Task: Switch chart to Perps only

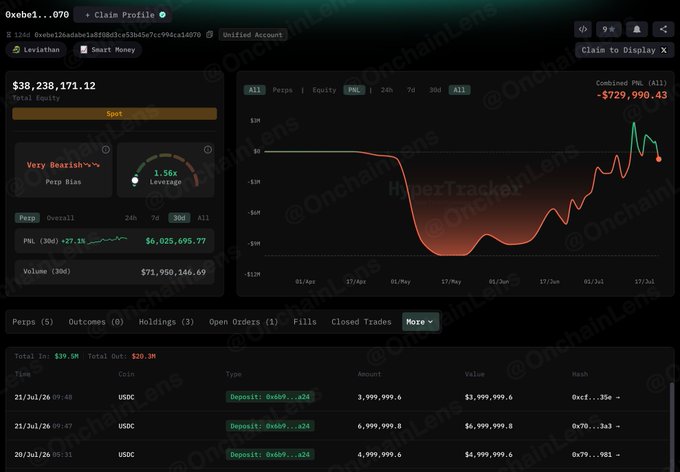Action: click(282, 90)
